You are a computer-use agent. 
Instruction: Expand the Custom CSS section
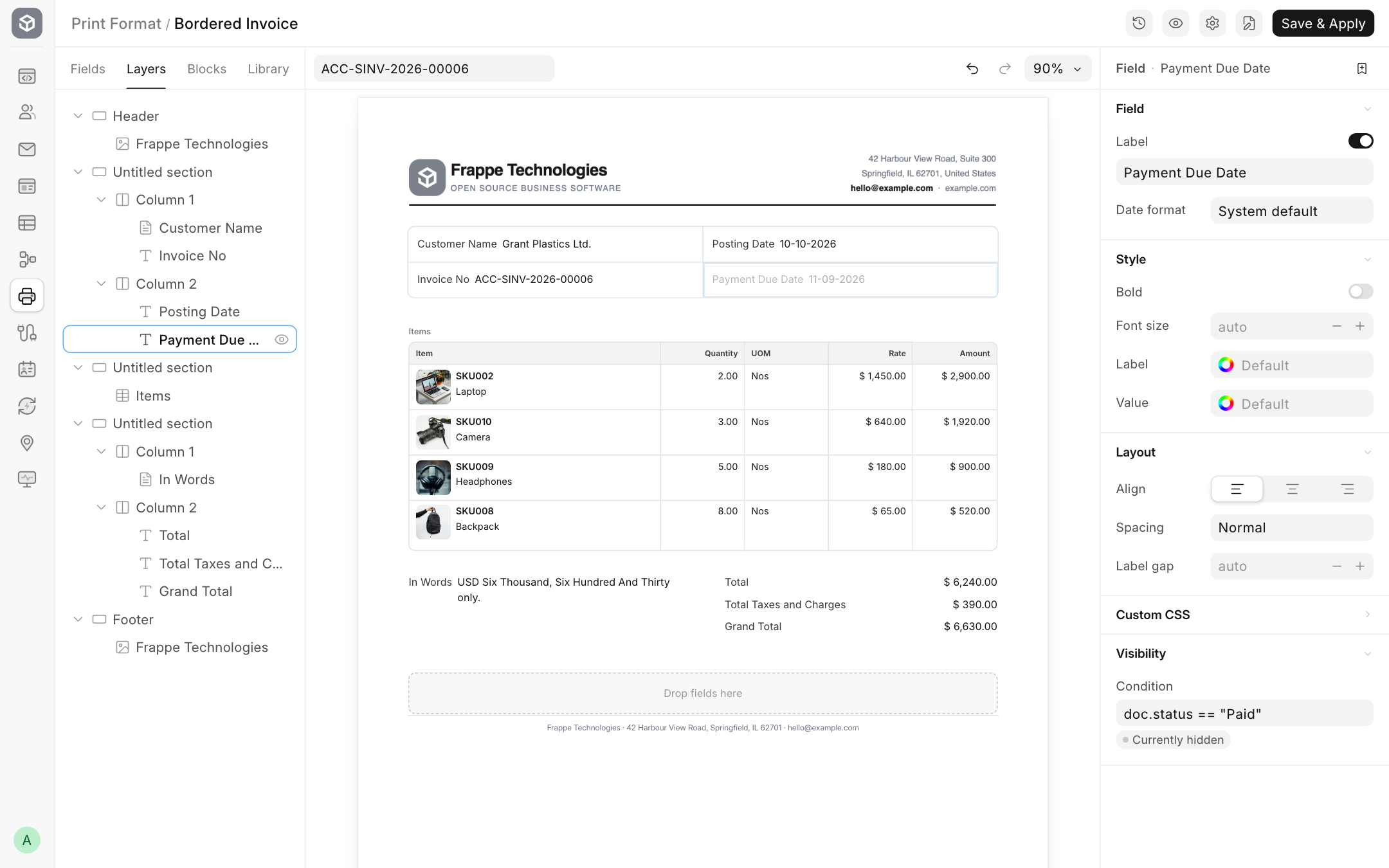tap(1244, 615)
